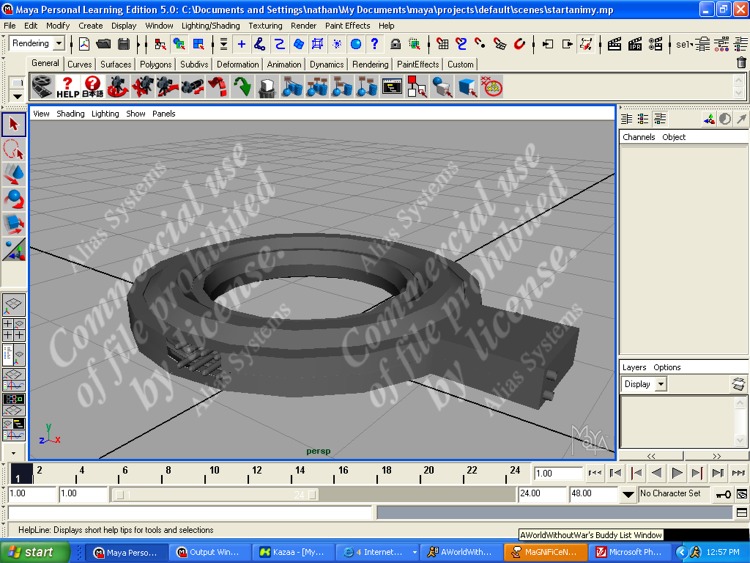Switch to single perspective view layout
750x563 pixels.
[14, 305]
